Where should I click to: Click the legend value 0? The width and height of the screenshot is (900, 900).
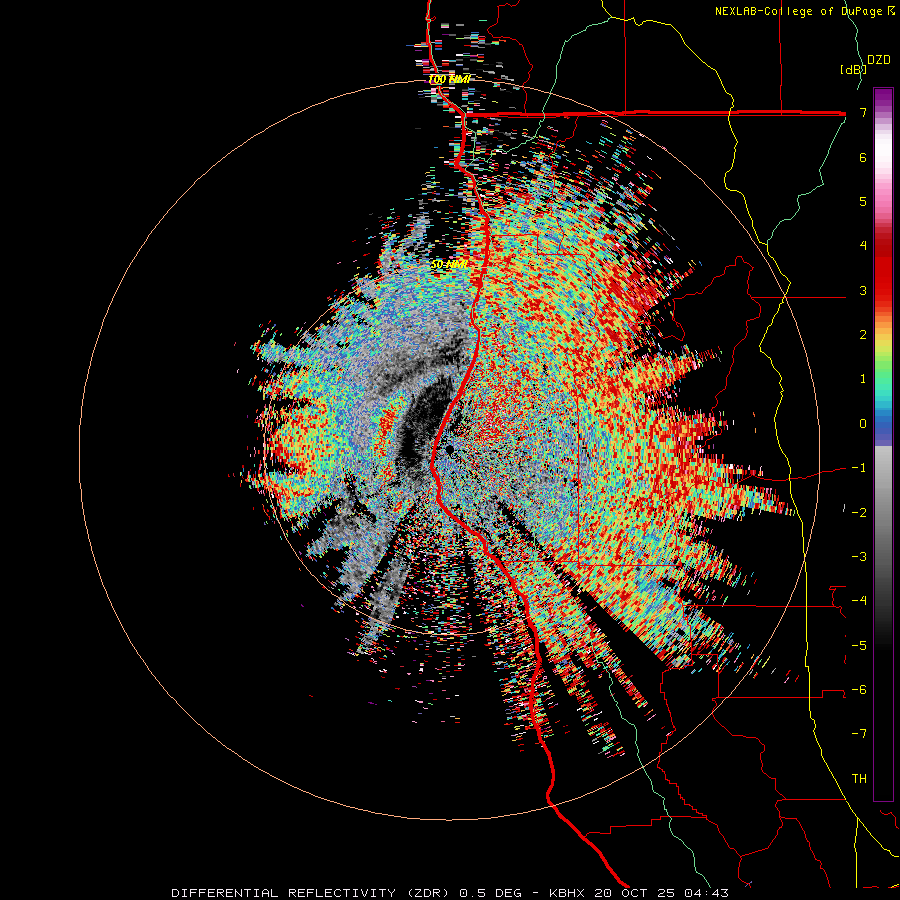point(863,424)
